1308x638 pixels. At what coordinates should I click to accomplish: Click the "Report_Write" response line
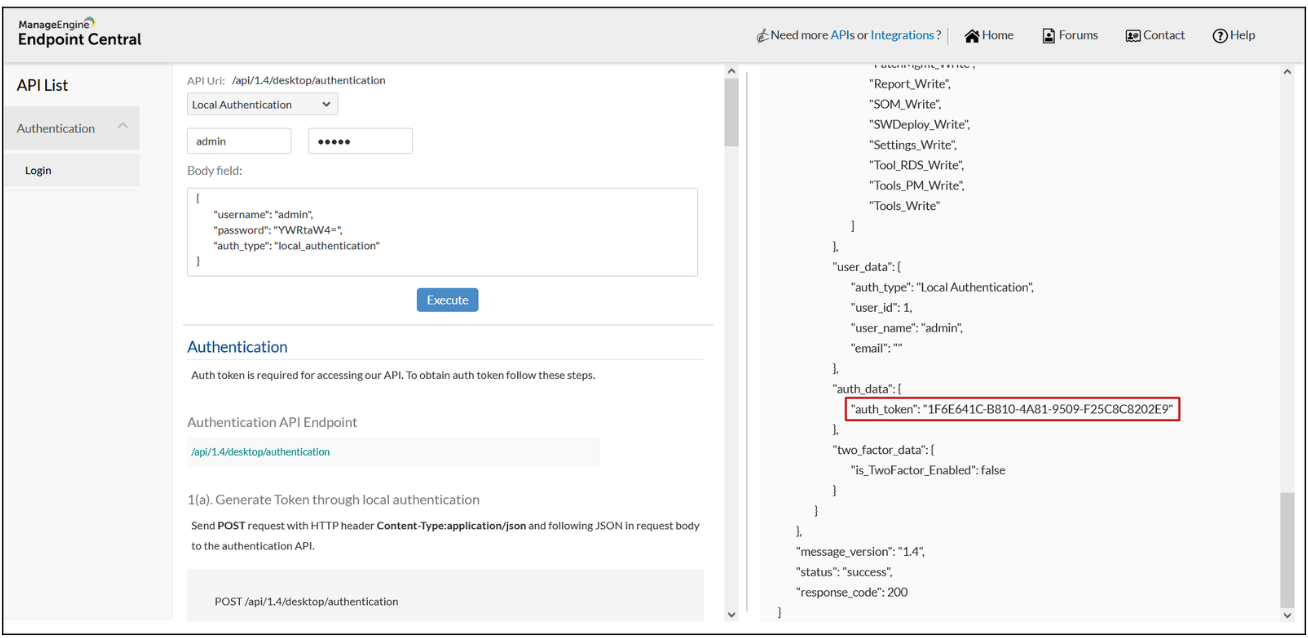(910, 84)
